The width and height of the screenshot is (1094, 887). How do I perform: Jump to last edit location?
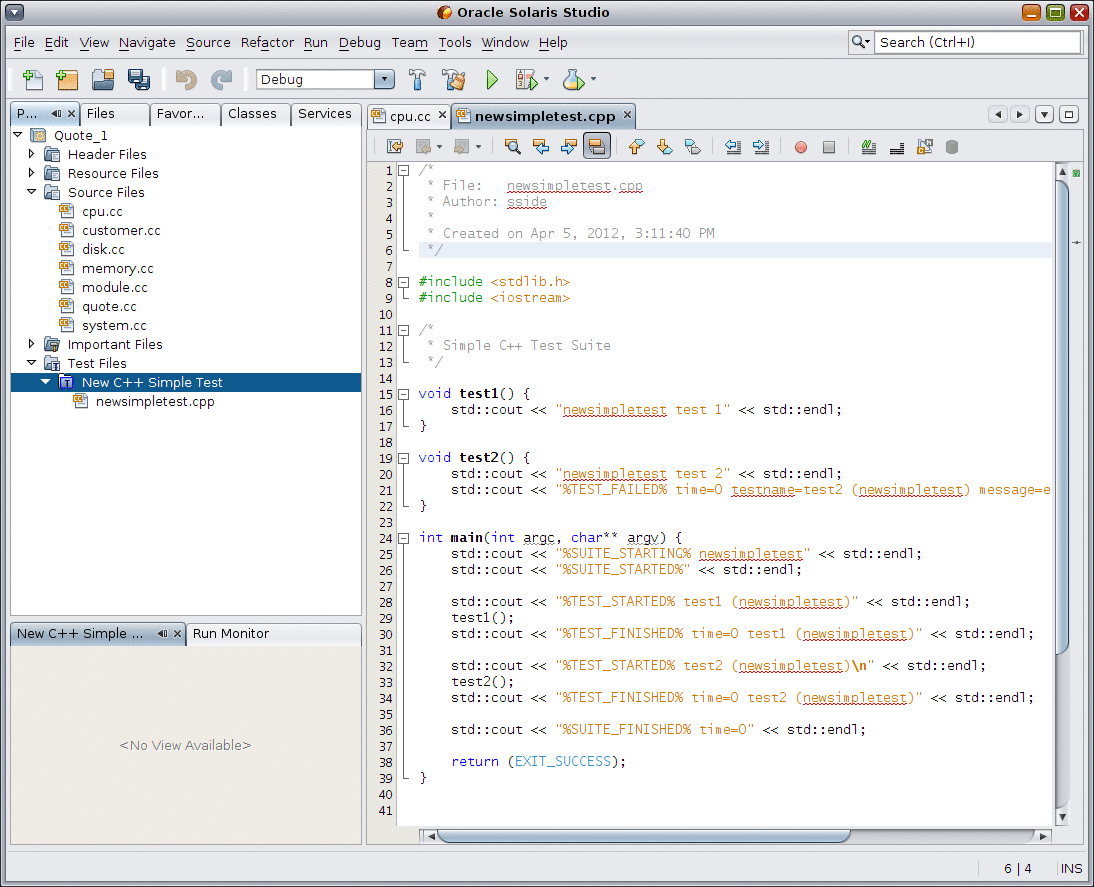394,146
